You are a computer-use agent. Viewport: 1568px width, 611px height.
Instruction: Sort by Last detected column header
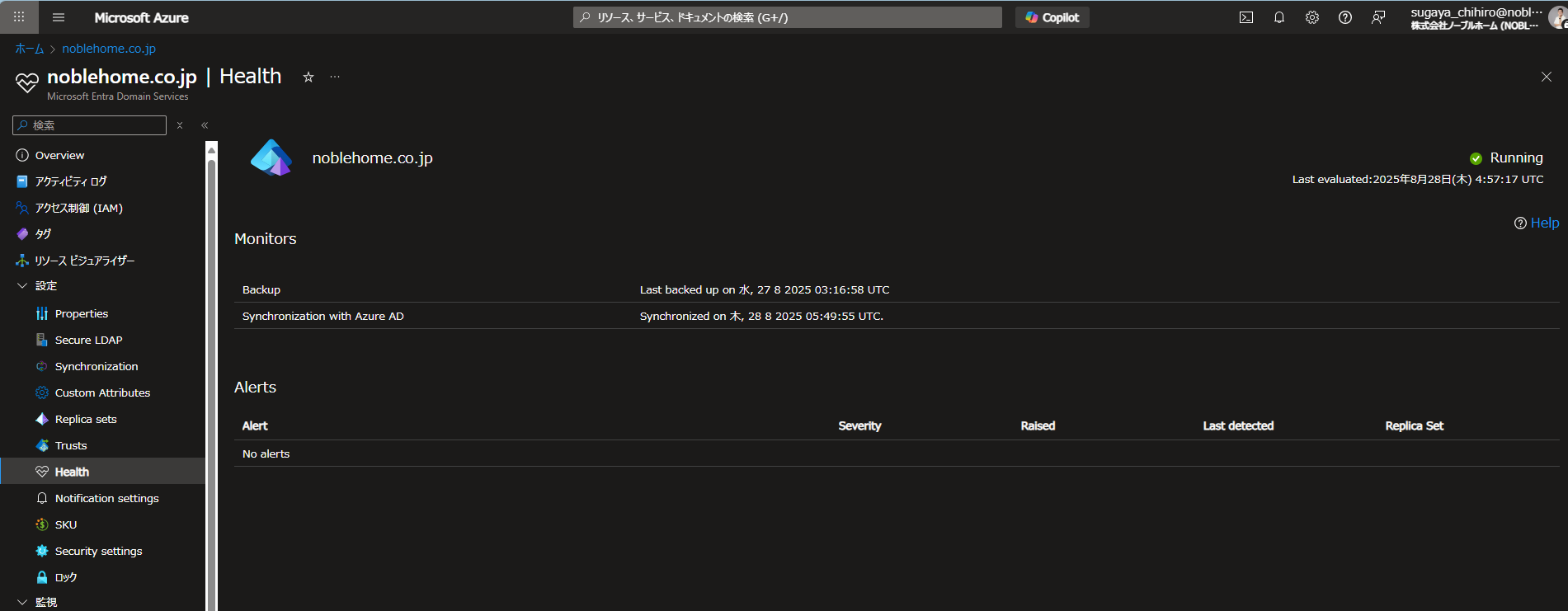tap(1238, 425)
